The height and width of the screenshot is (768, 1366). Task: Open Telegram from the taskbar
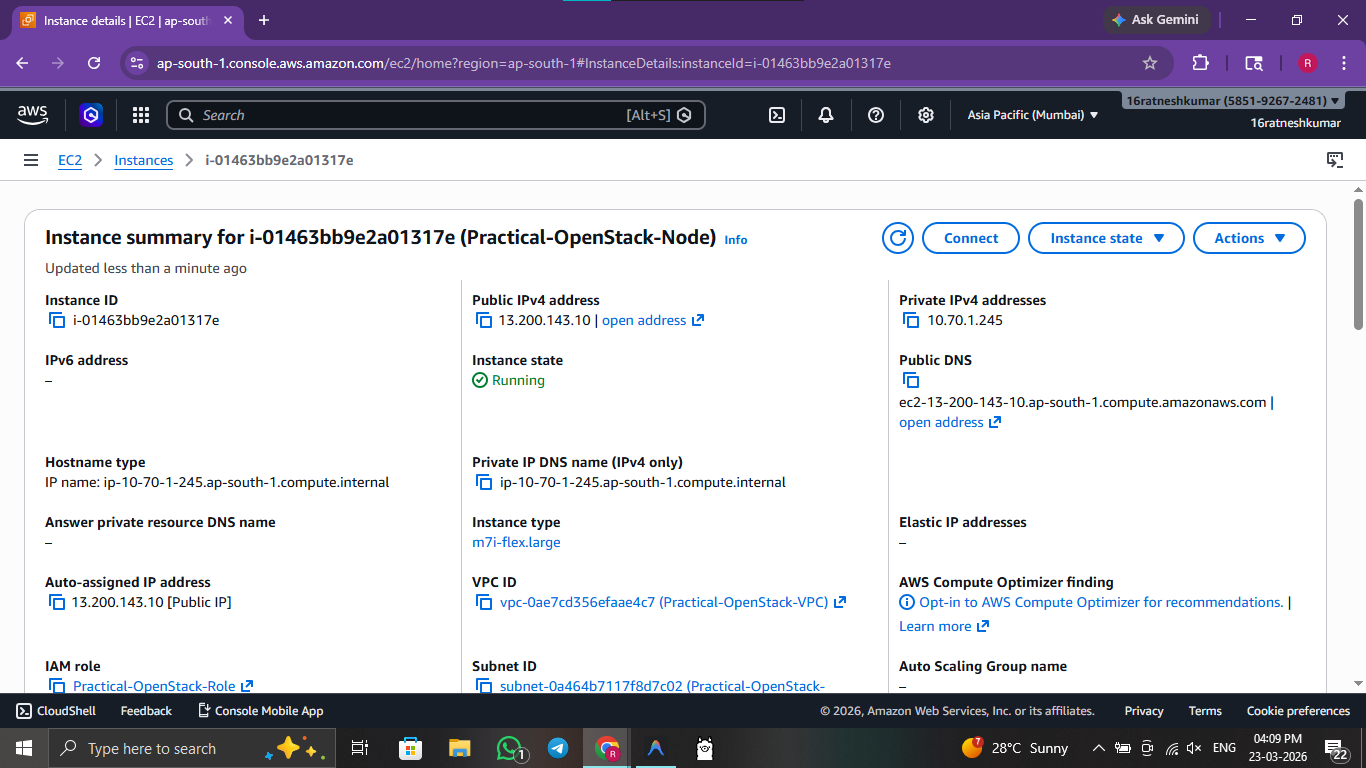(558, 748)
